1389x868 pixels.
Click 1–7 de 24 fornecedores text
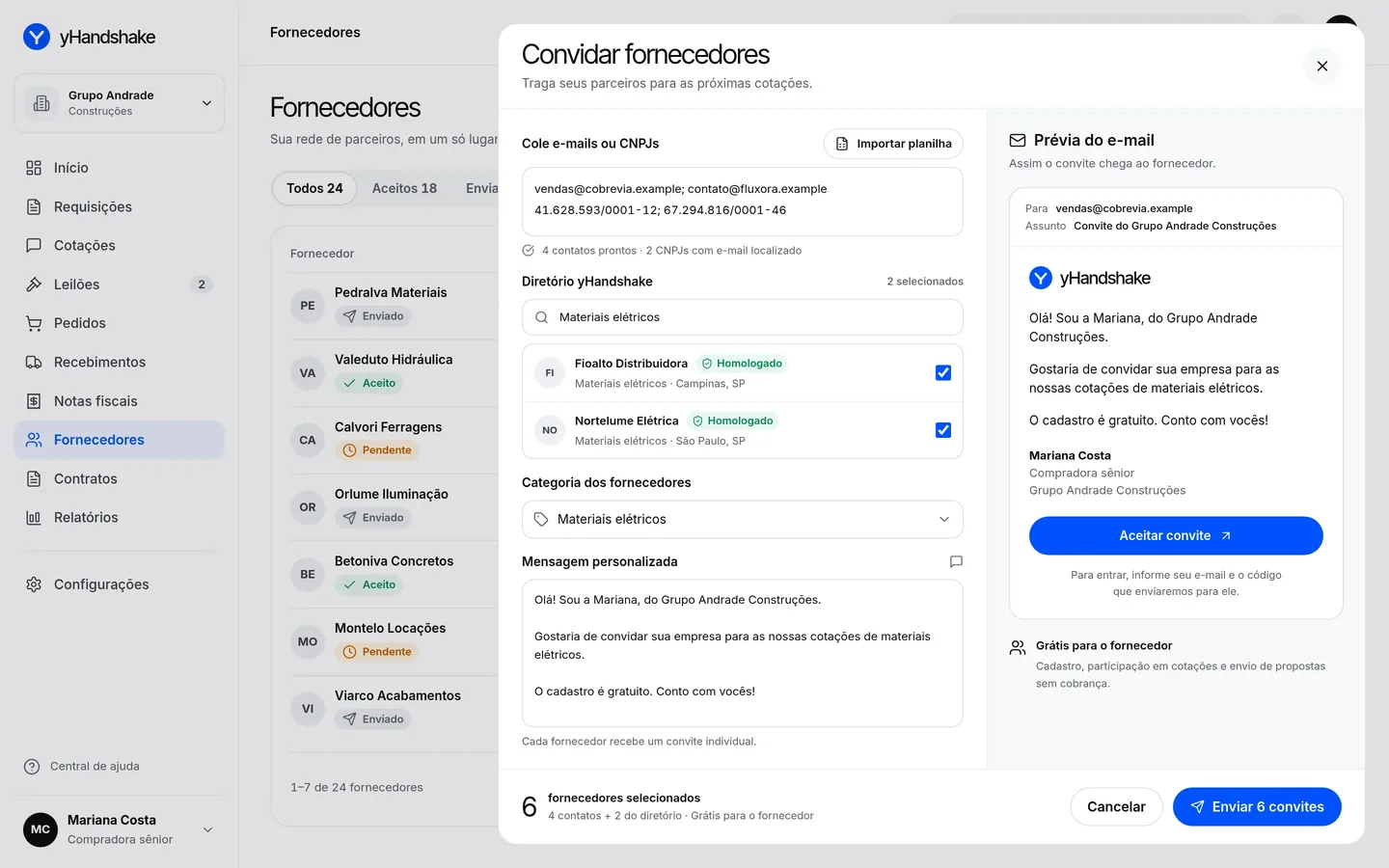tap(357, 788)
